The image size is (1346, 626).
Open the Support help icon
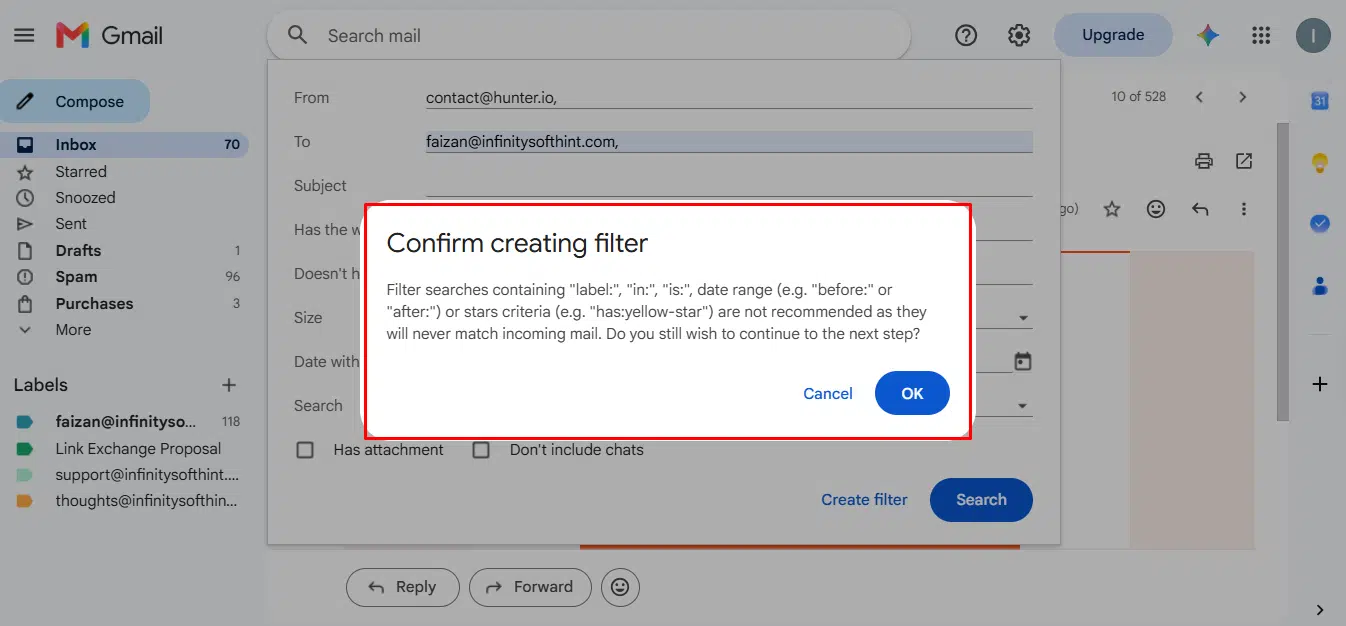tap(966, 35)
